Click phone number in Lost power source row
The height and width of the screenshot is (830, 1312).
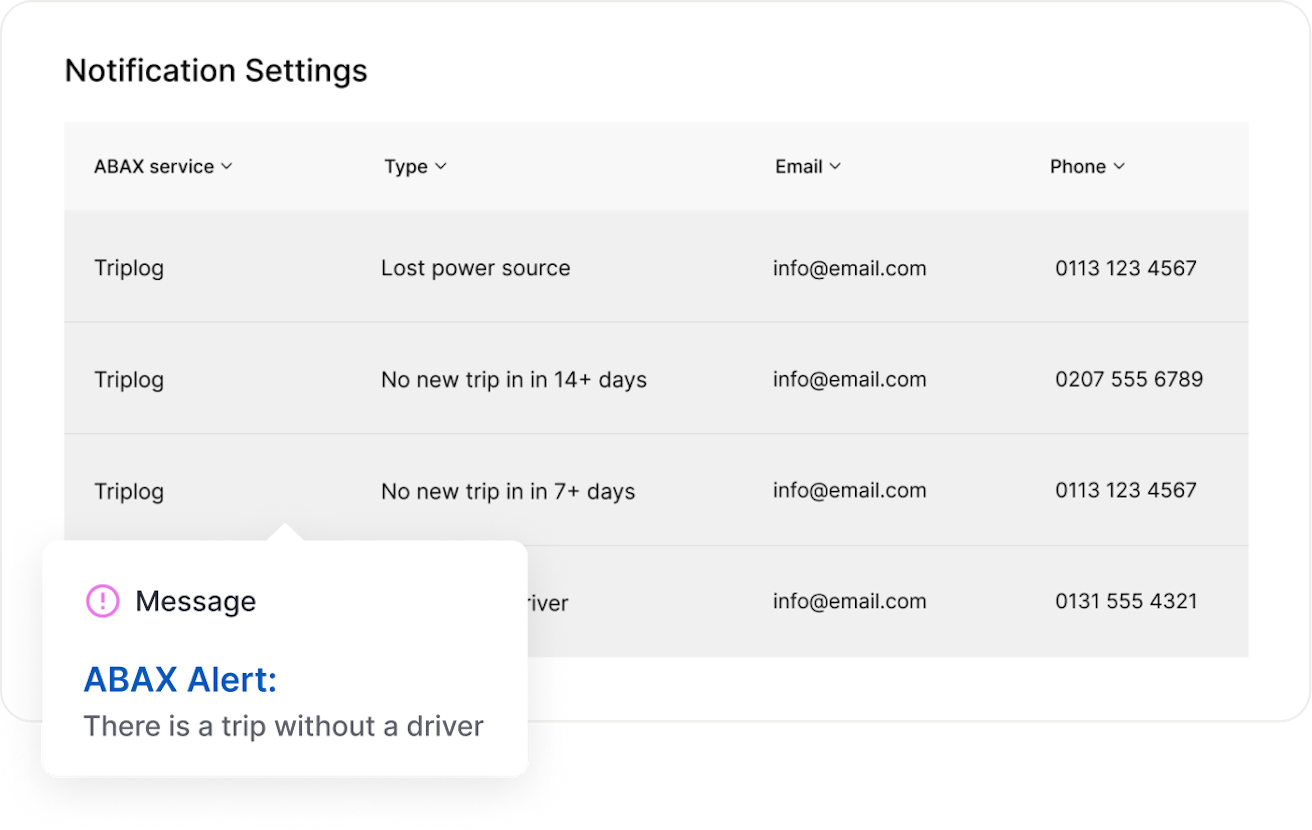coord(1126,268)
